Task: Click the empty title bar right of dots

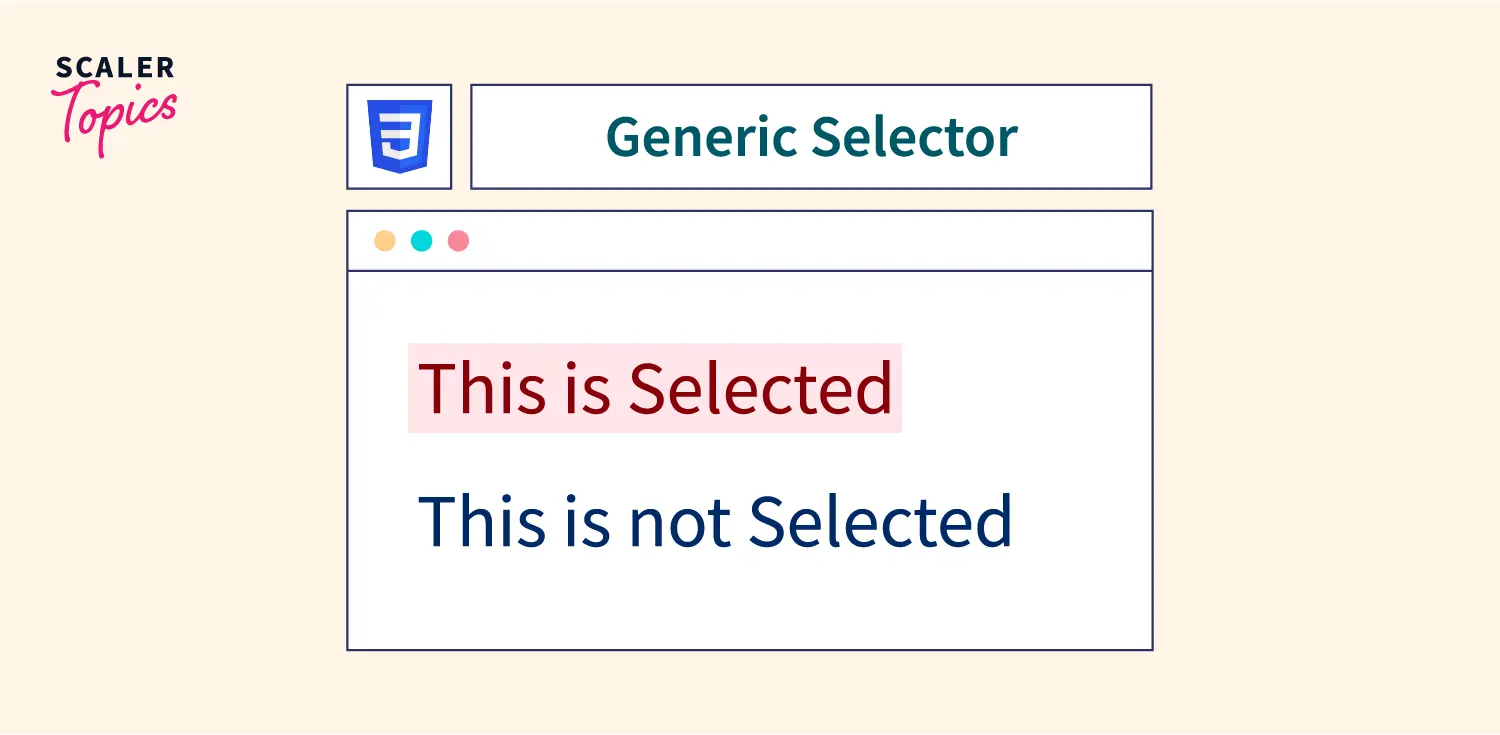Action: tap(800, 241)
